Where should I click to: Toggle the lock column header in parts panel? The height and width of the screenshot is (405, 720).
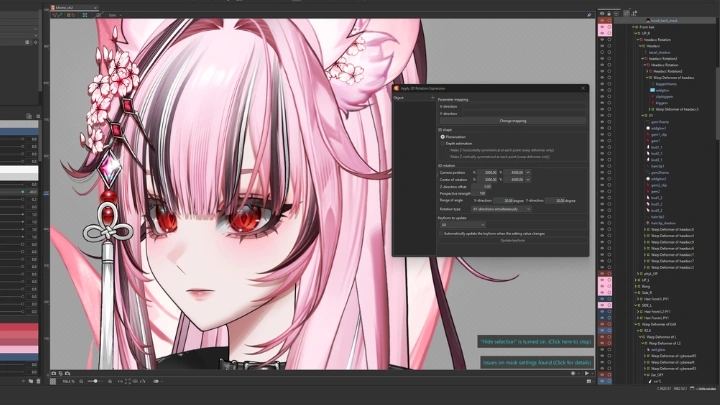coord(609,14)
